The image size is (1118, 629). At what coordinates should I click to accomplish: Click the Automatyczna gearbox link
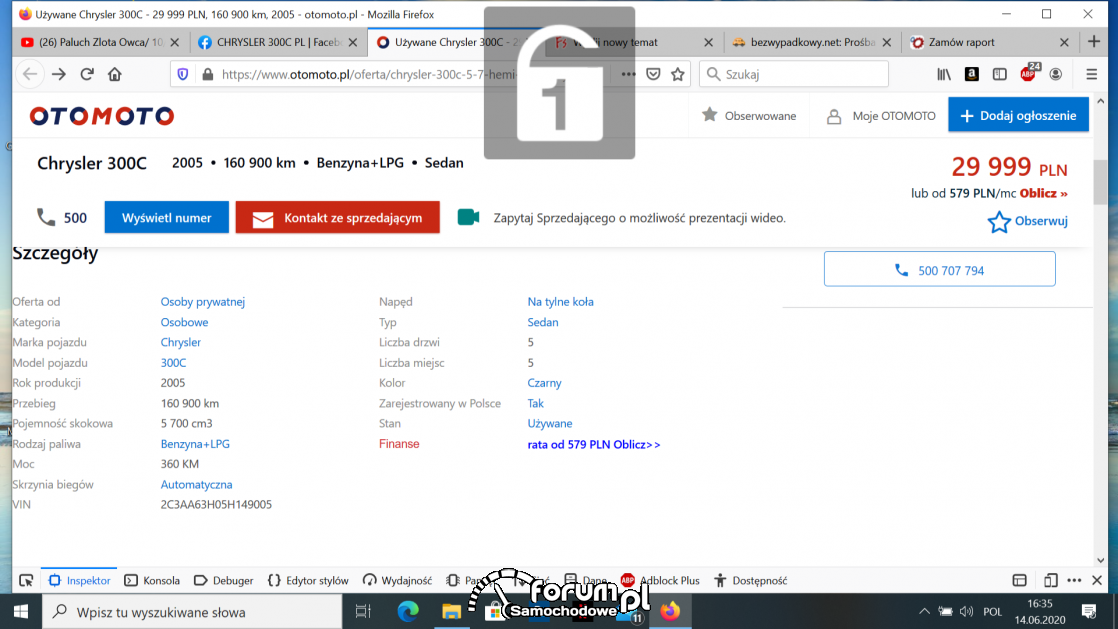[196, 484]
